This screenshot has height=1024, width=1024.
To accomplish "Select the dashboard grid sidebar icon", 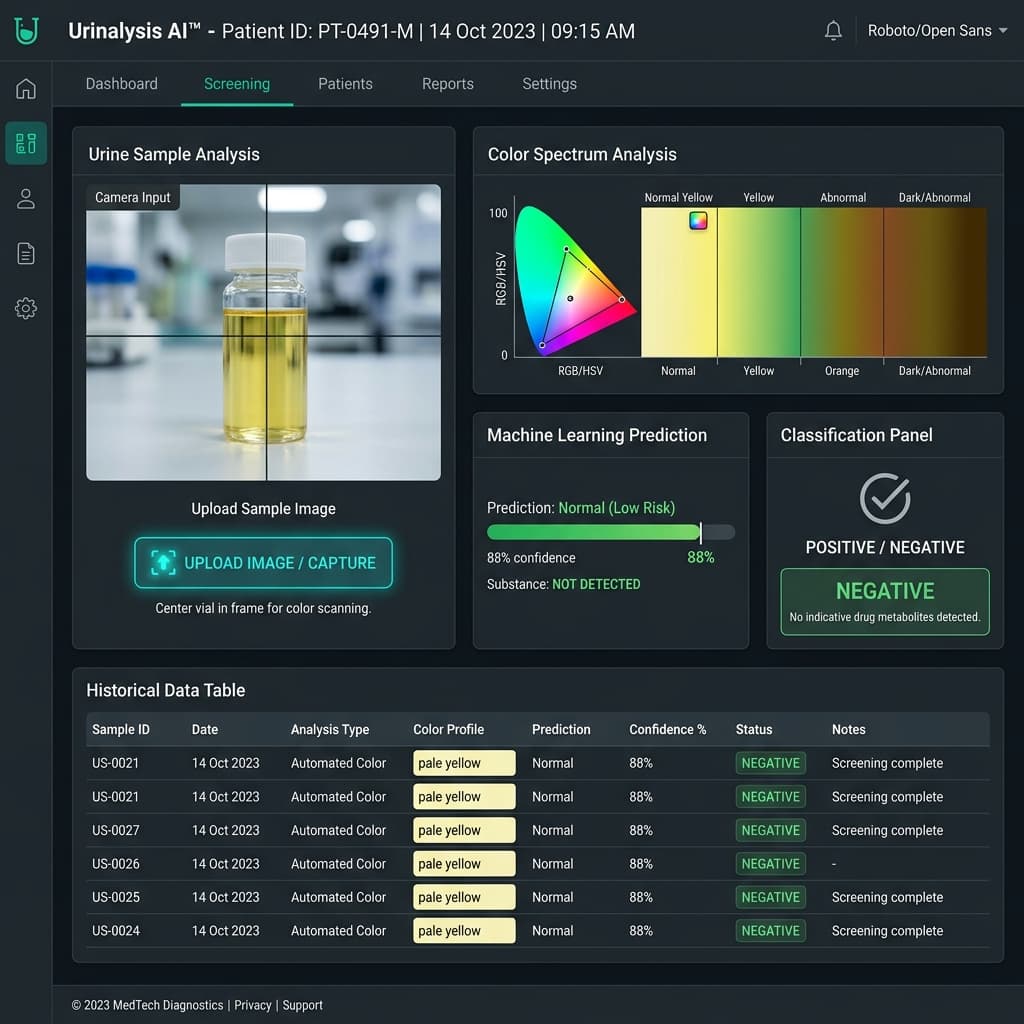I will [x=26, y=143].
